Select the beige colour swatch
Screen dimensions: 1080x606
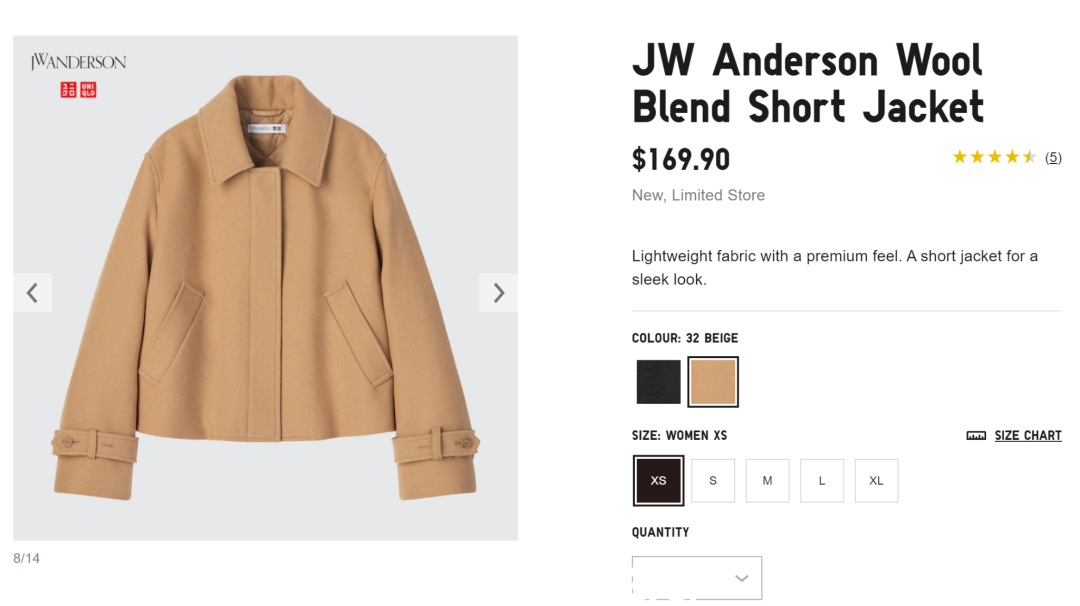click(713, 382)
